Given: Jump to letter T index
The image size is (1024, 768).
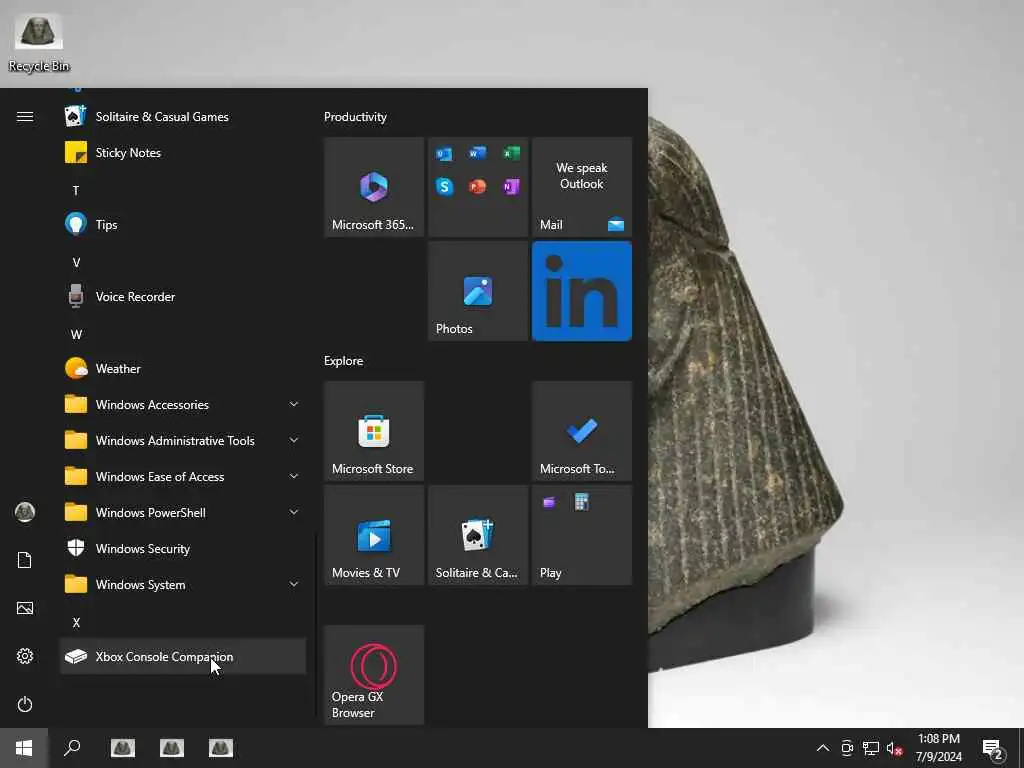Looking at the screenshot, I should coord(76,190).
